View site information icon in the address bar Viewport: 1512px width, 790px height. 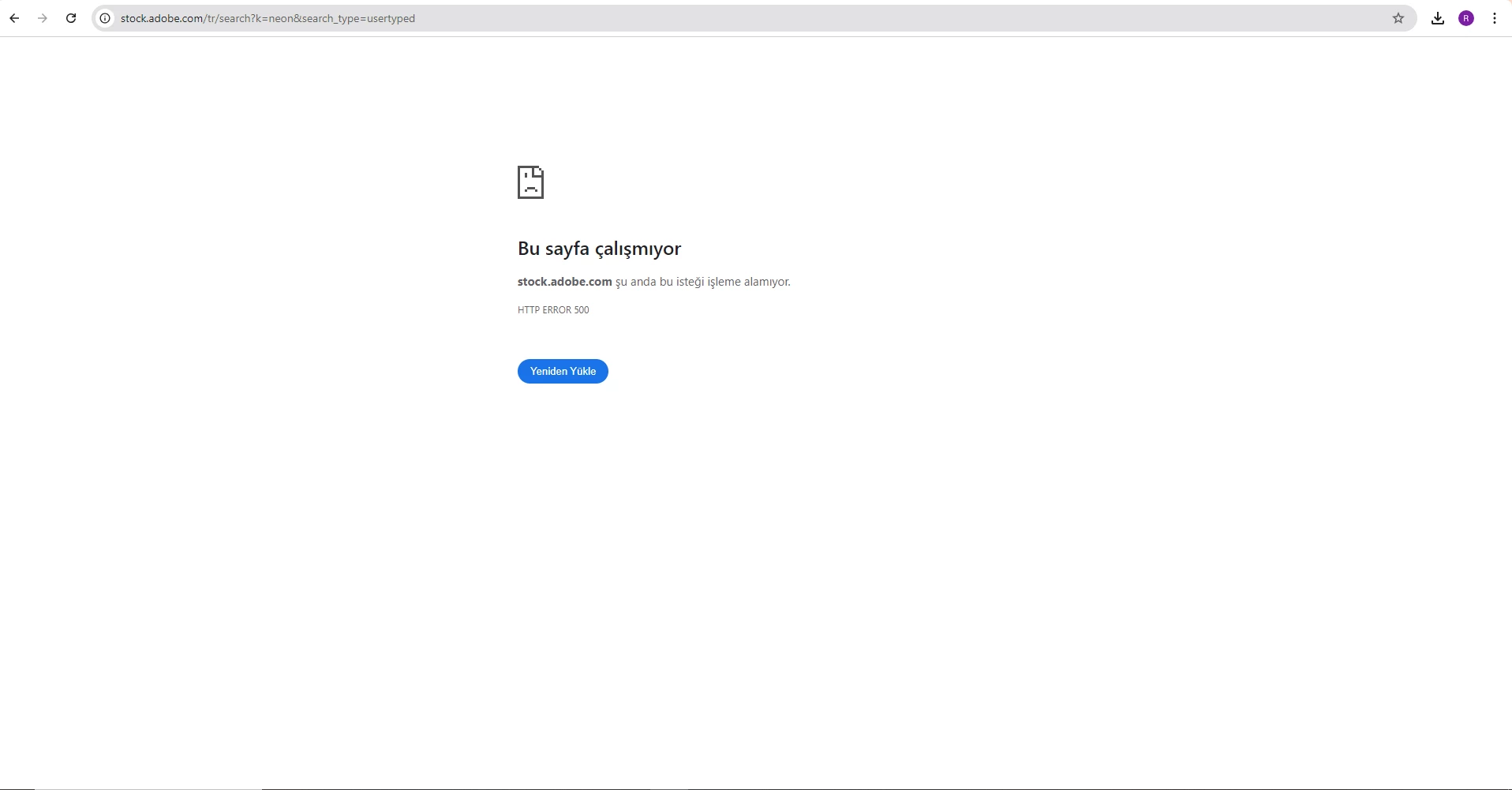point(105,18)
